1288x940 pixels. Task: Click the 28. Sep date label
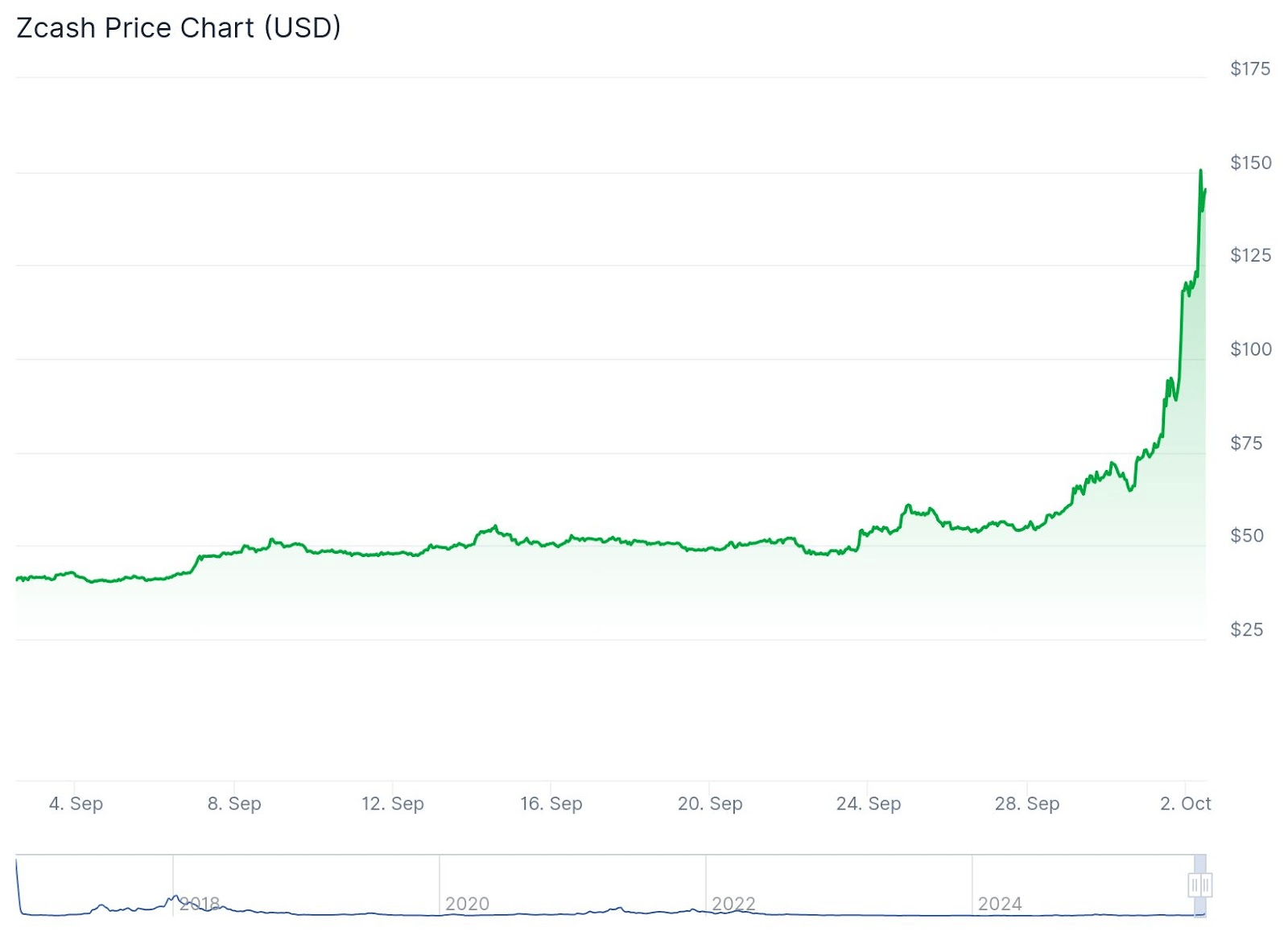[1026, 803]
